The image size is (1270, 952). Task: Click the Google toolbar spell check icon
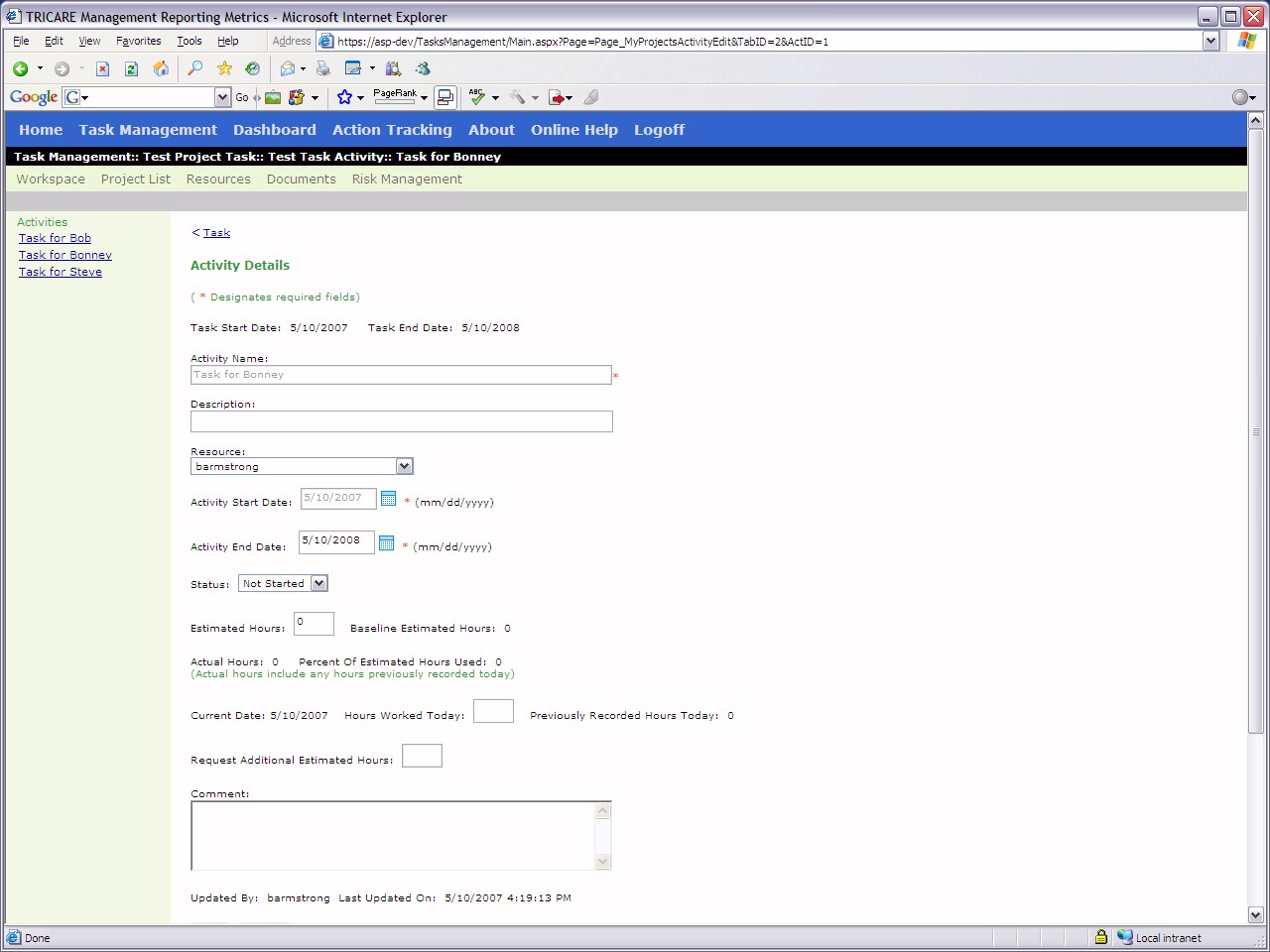(x=477, y=97)
